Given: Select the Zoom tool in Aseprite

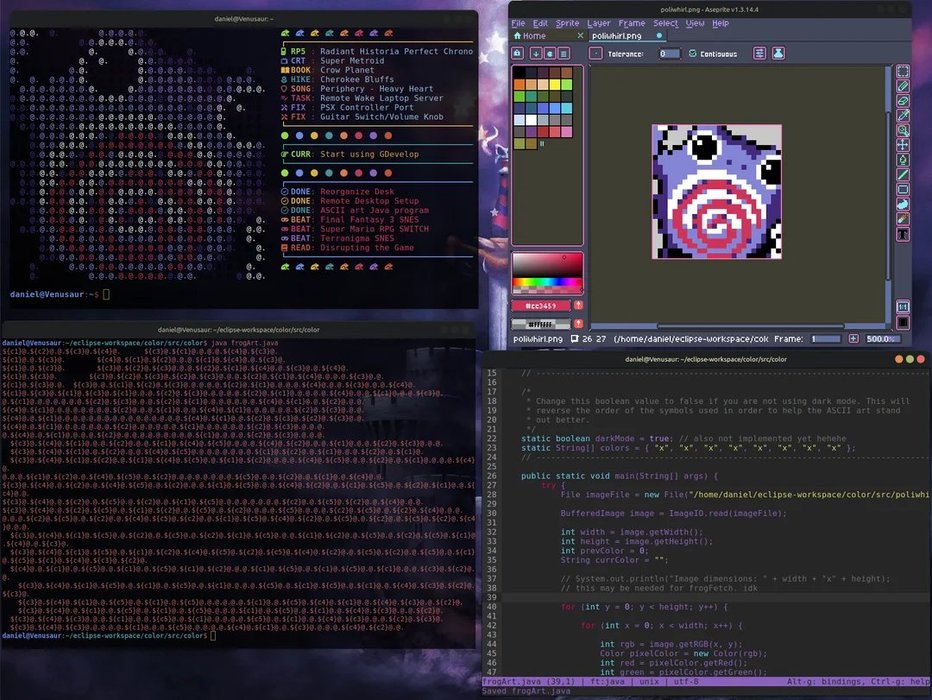Looking at the screenshot, I should click(x=903, y=130).
